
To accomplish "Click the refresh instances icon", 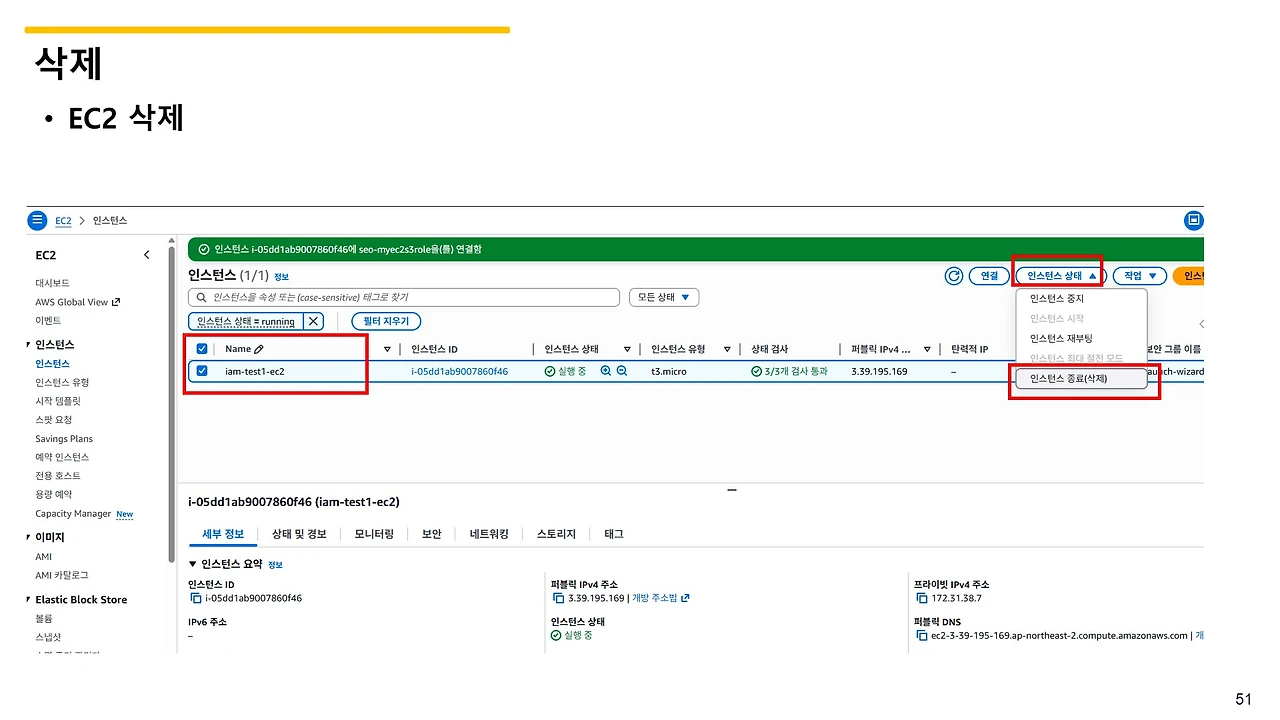I will pos(954,276).
